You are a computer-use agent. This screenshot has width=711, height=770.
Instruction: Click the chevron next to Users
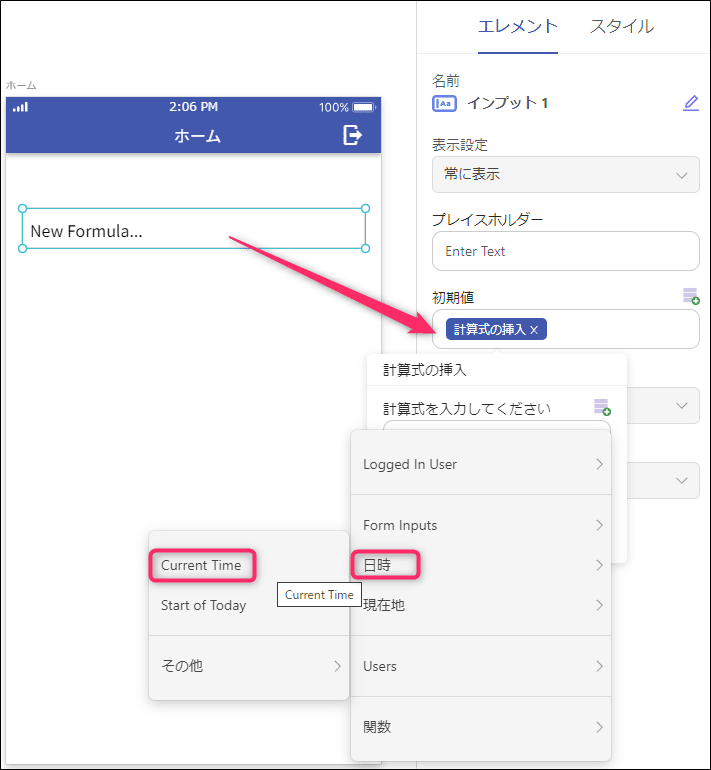coord(600,666)
